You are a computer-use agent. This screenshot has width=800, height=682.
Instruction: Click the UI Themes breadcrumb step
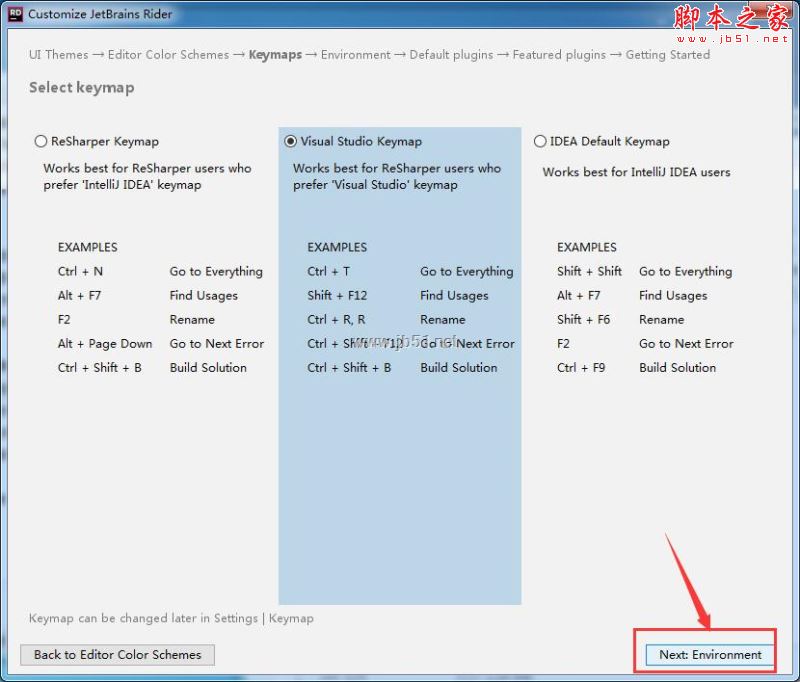point(59,55)
